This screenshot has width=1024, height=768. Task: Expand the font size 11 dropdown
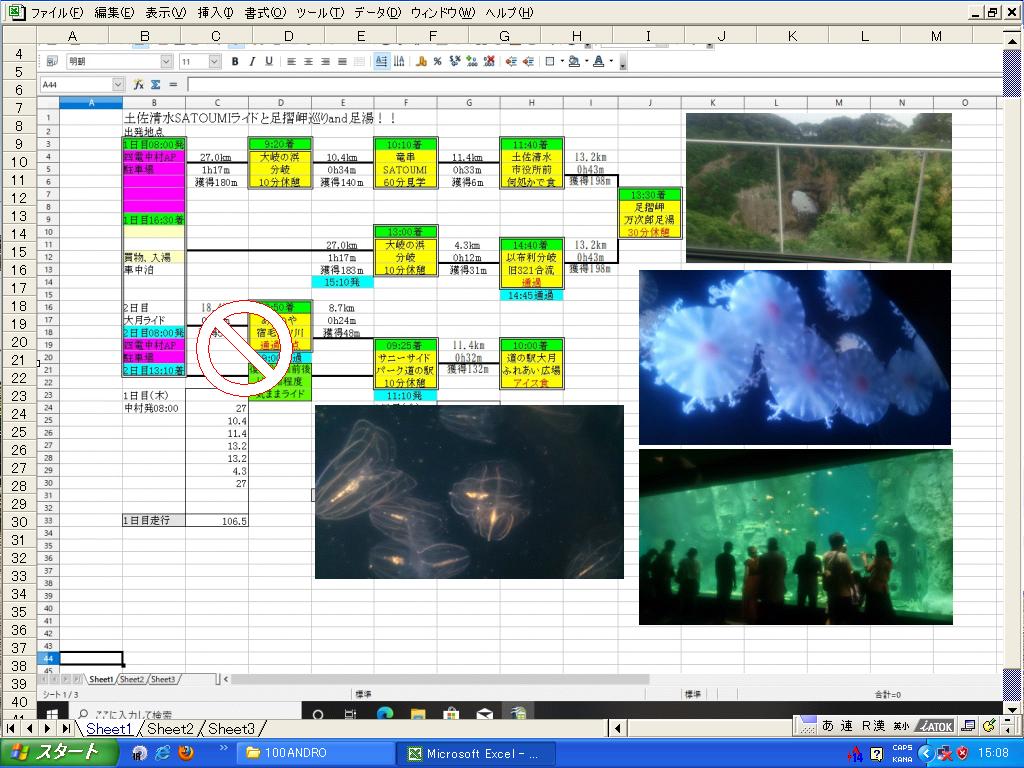(215, 62)
